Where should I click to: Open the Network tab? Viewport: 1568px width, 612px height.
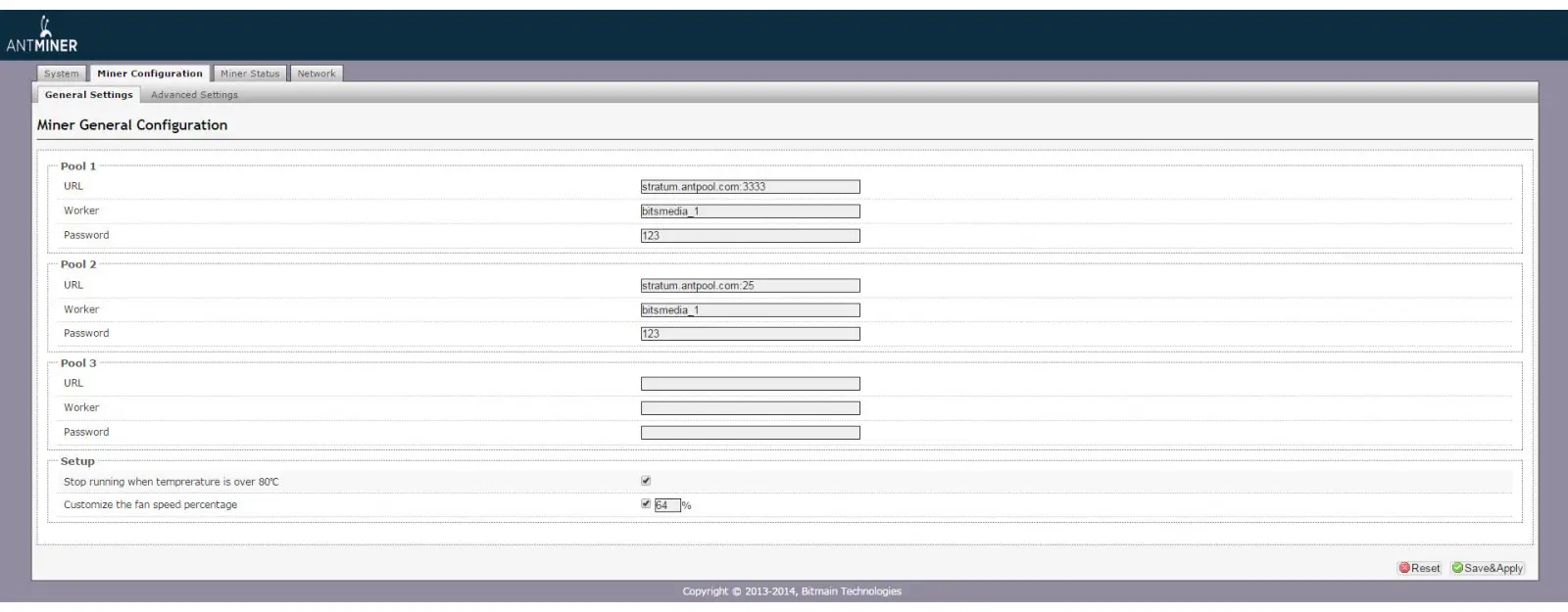pos(317,73)
